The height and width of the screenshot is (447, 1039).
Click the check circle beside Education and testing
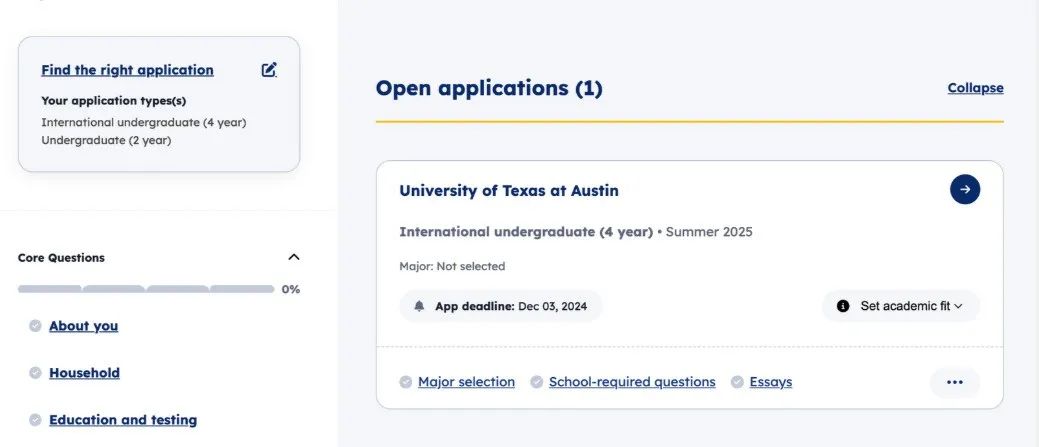click(35, 420)
